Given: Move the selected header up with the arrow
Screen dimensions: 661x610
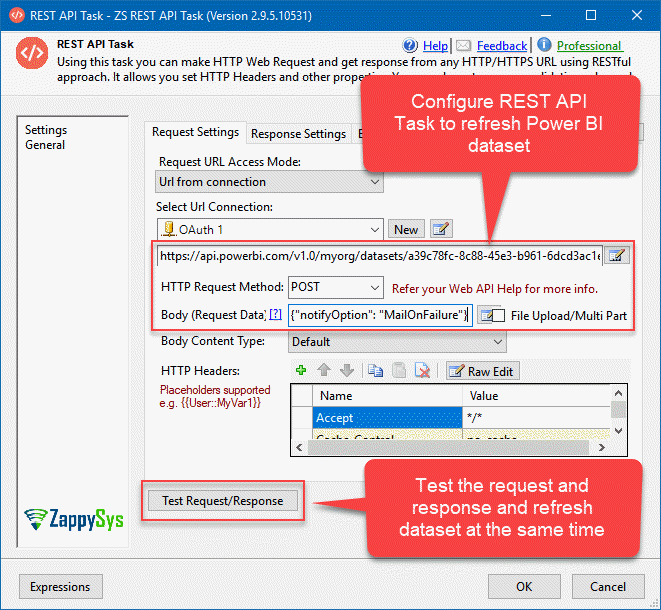Looking at the screenshot, I should click(x=325, y=371).
